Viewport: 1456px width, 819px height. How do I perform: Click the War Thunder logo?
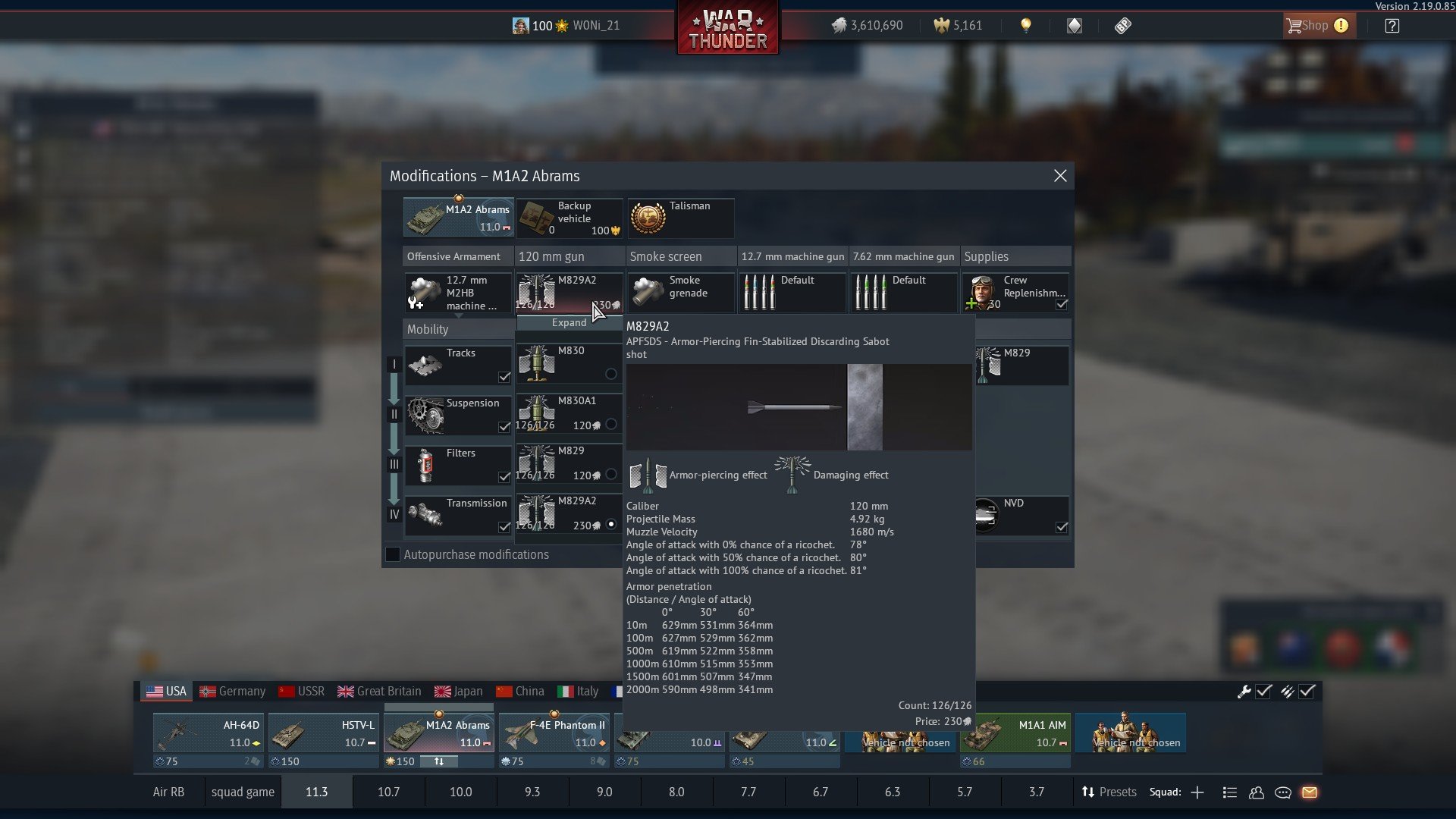pyautogui.click(x=728, y=29)
